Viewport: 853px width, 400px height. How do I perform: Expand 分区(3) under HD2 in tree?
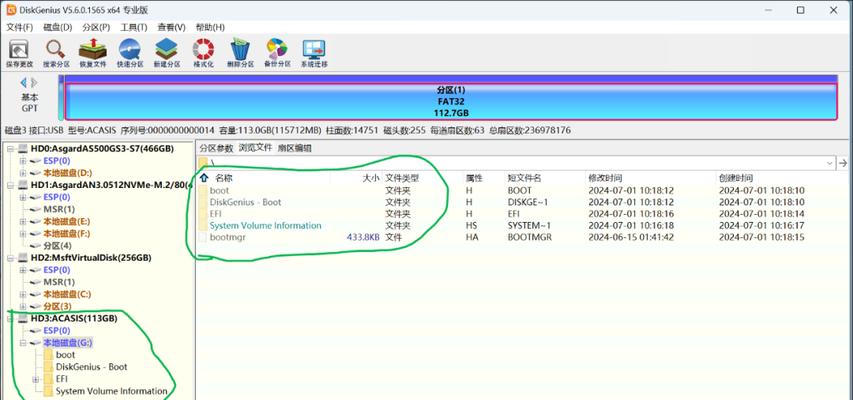[23, 306]
